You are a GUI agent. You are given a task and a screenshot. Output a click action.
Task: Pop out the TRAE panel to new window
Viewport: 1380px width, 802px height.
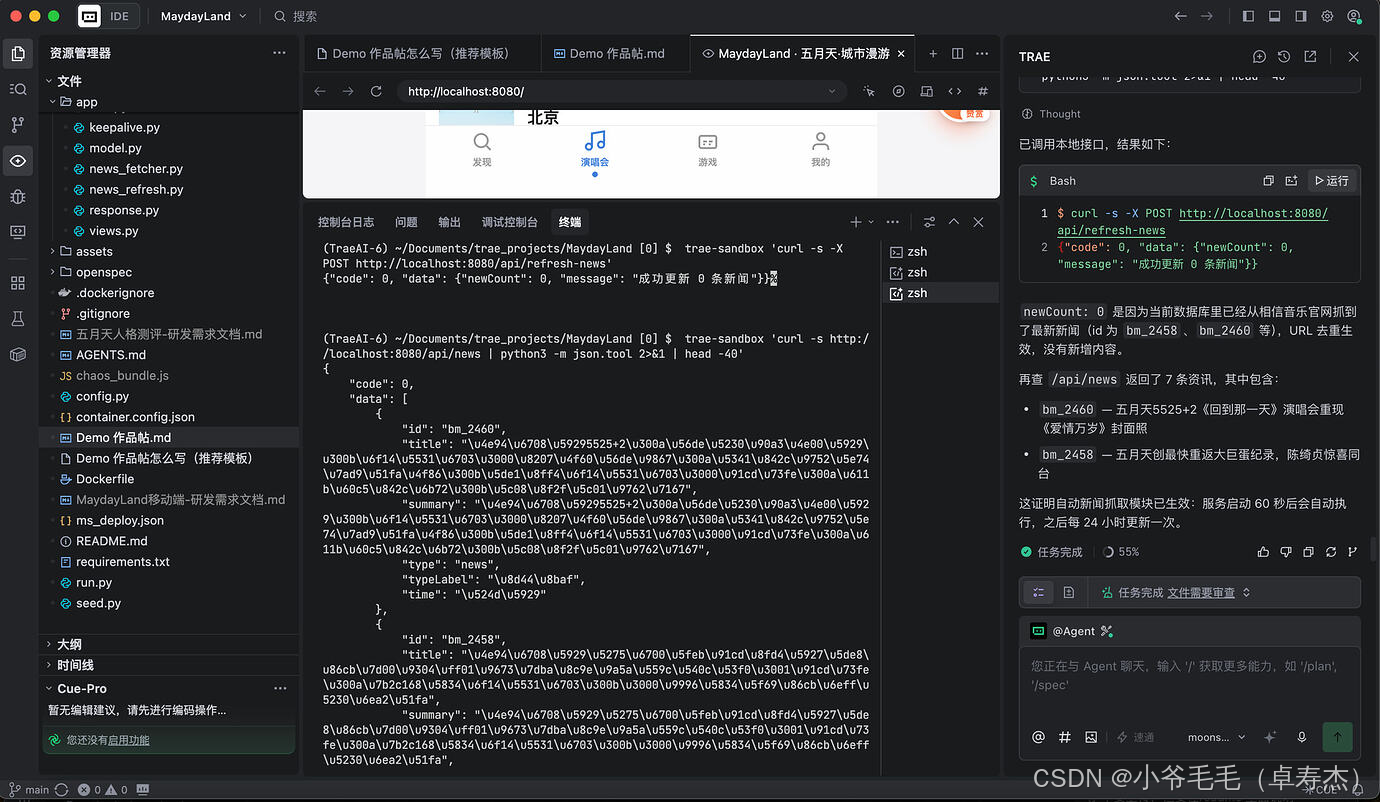pyautogui.click(x=1310, y=57)
